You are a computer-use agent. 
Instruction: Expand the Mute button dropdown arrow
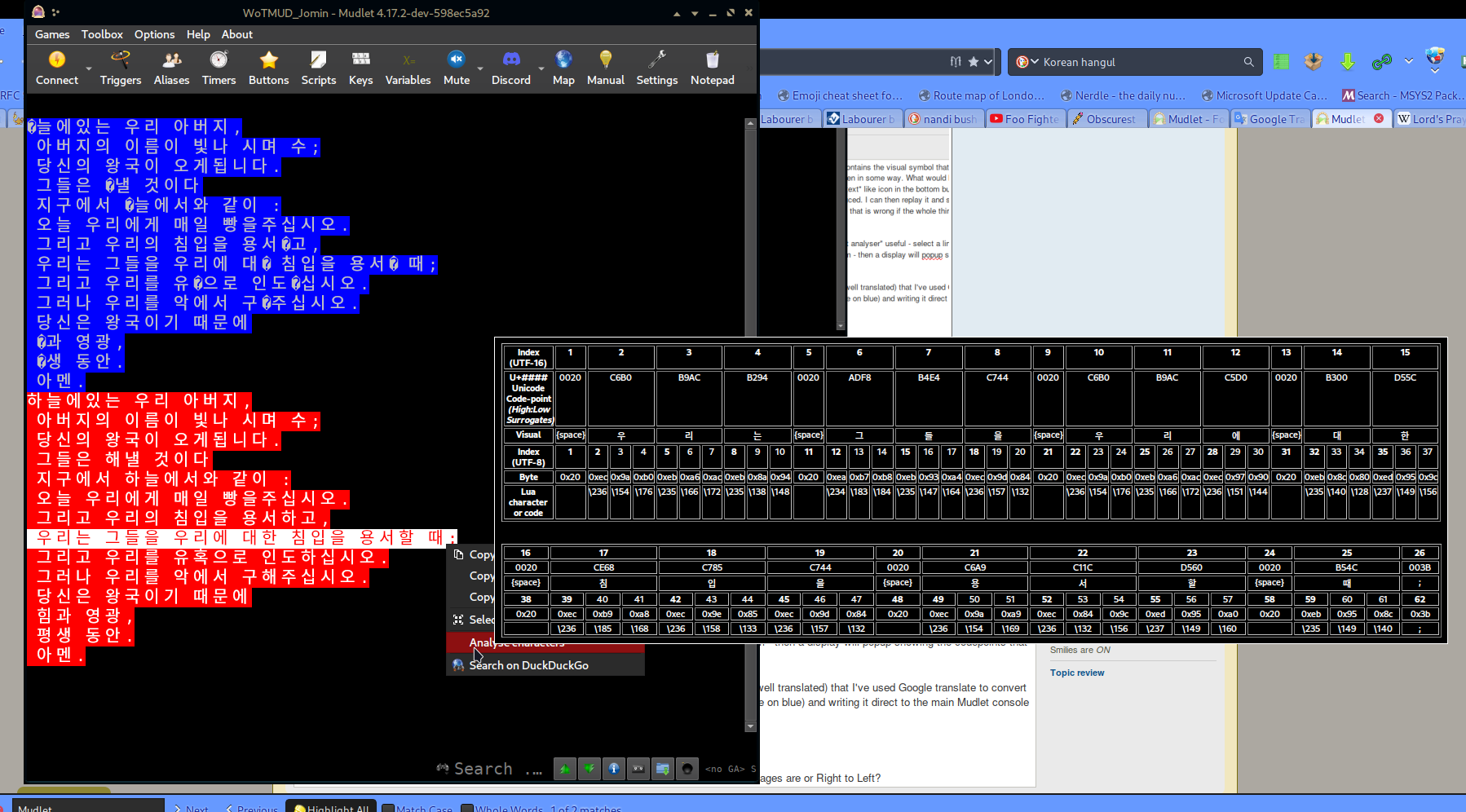(x=480, y=68)
